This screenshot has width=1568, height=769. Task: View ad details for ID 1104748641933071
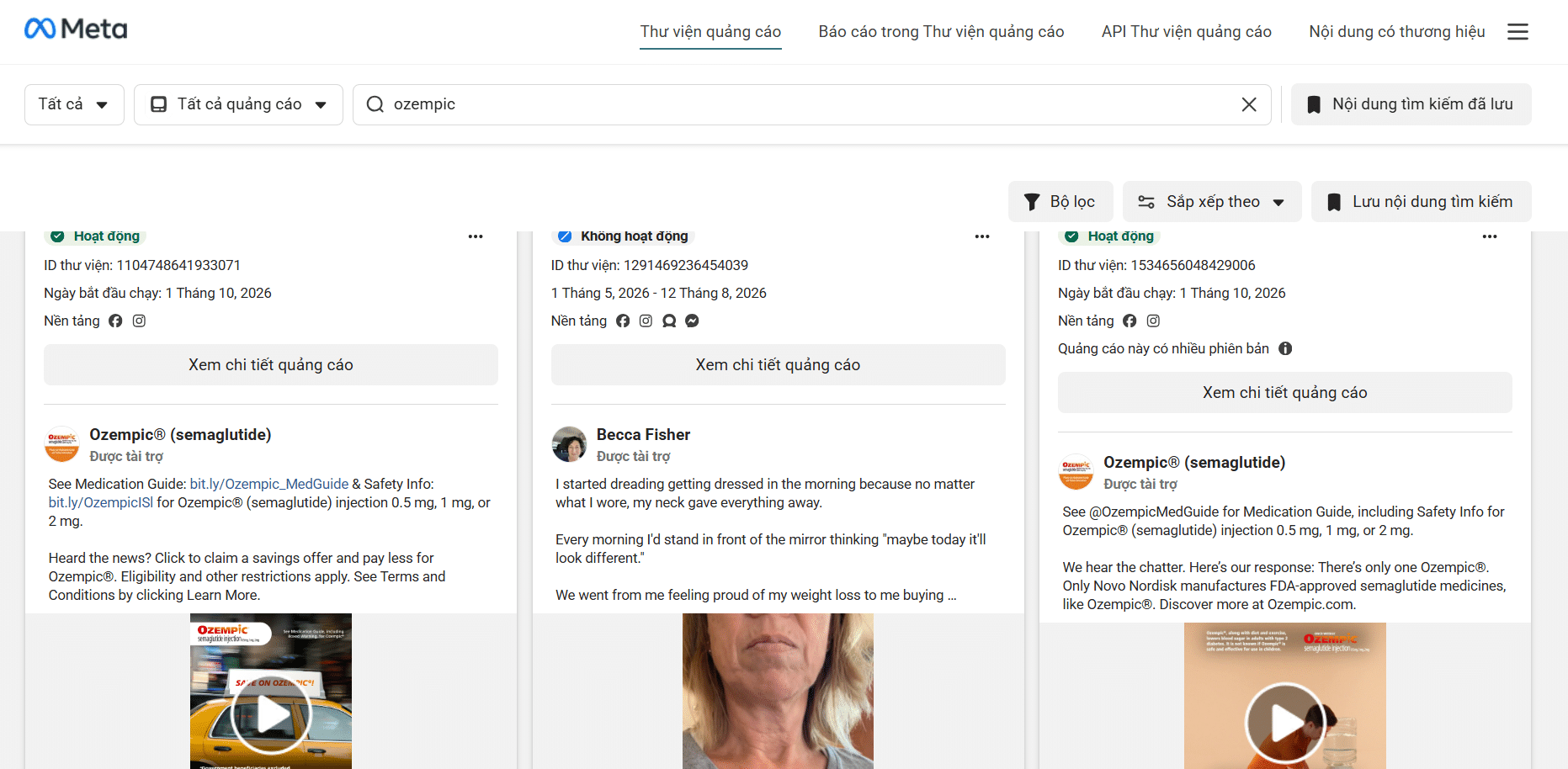coord(271,365)
